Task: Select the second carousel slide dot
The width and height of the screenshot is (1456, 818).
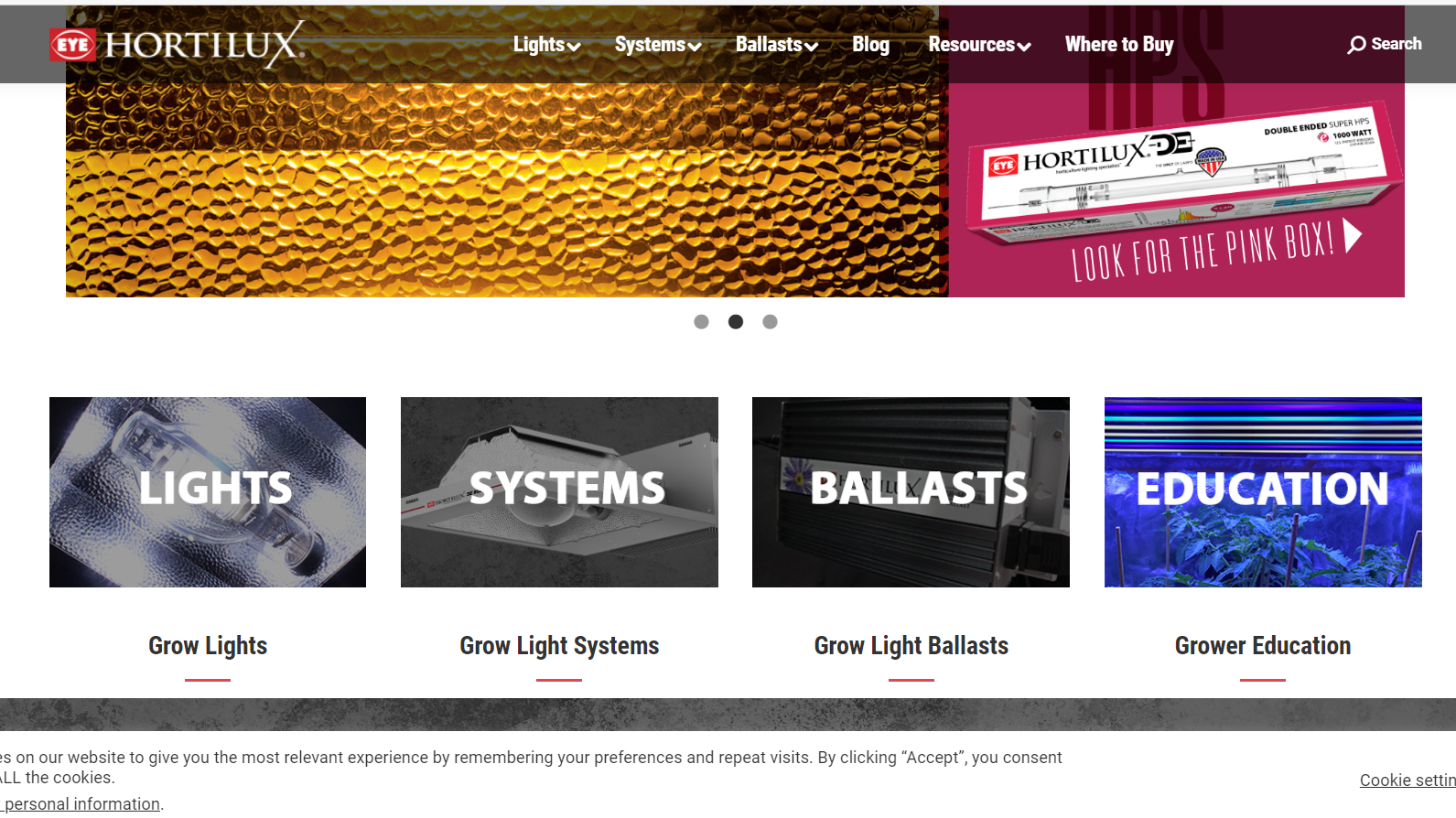Action: (x=736, y=322)
